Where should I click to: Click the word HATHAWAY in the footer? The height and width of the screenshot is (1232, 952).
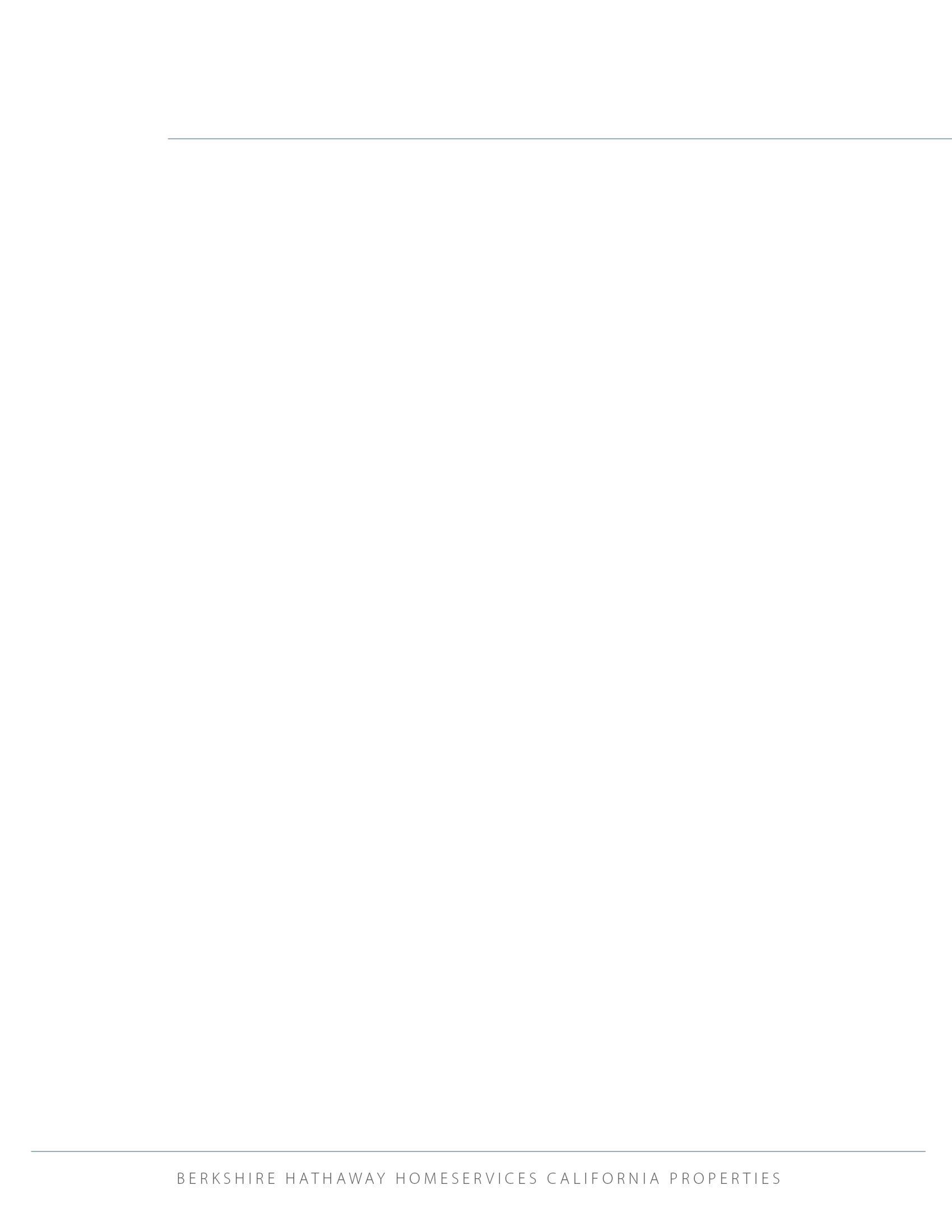coord(336,1178)
